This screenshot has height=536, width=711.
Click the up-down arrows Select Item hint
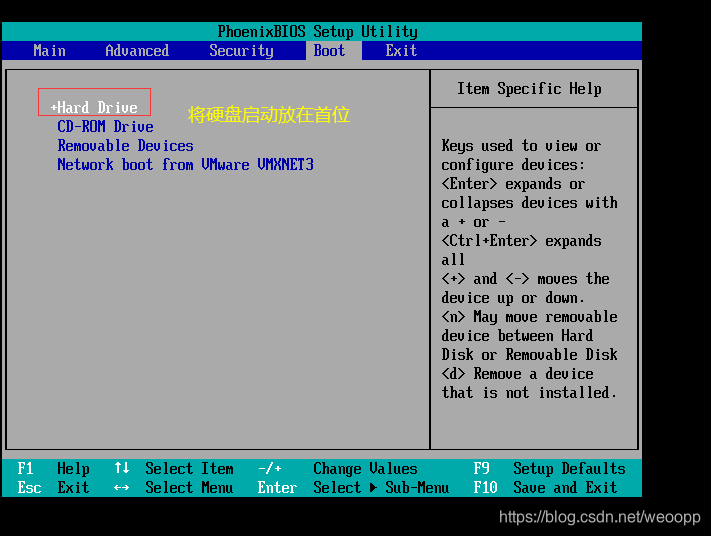(x=174, y=468)
